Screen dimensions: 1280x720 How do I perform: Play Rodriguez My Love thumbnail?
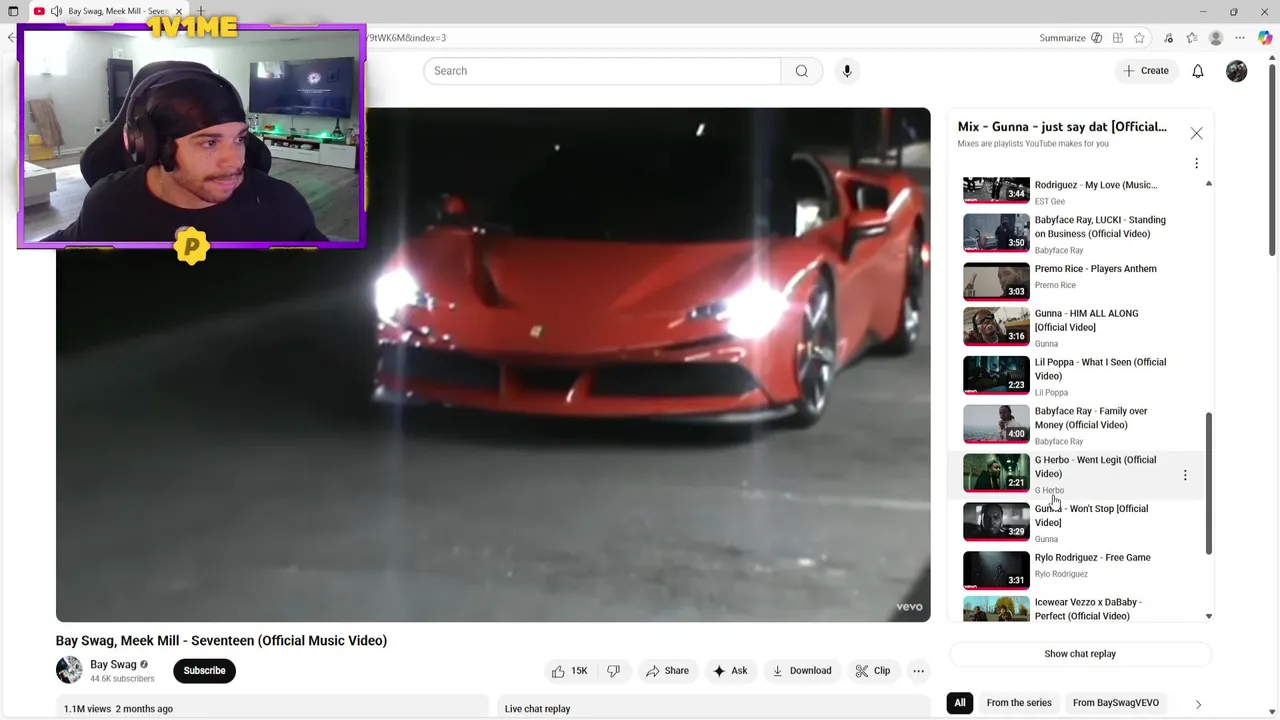(996, 190)
